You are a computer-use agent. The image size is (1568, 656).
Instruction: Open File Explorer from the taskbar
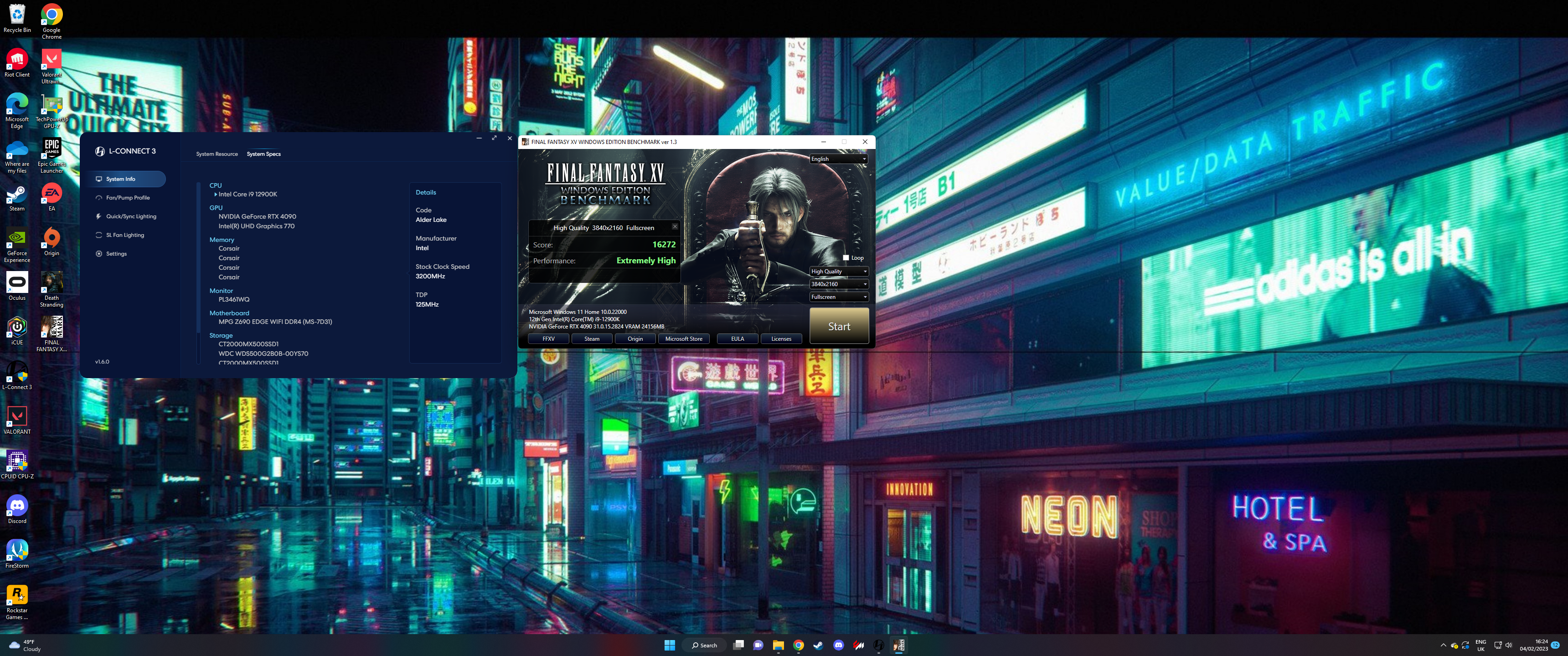778,645
